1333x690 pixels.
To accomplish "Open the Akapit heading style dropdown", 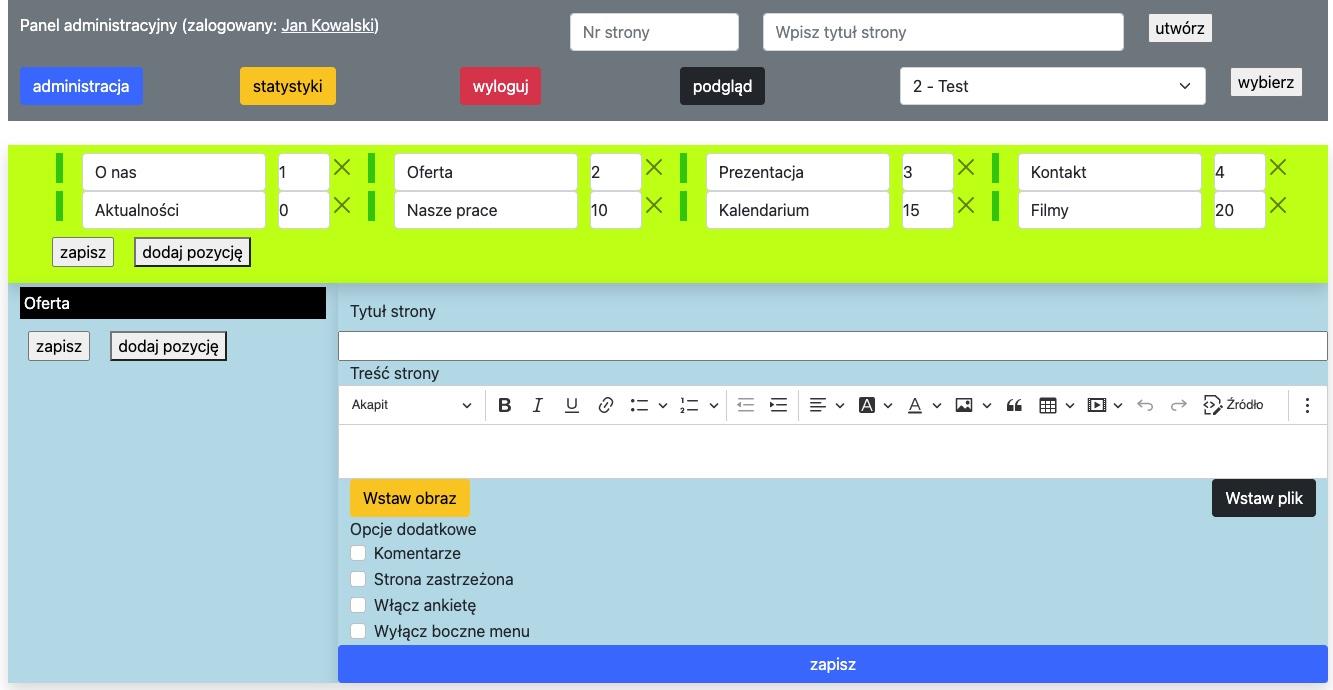I will coord(411,405).
